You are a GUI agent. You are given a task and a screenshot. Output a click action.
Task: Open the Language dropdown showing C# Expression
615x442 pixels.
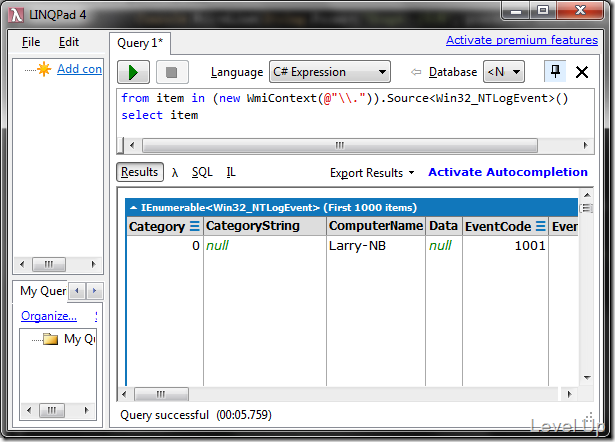click(x=330, y=72)
